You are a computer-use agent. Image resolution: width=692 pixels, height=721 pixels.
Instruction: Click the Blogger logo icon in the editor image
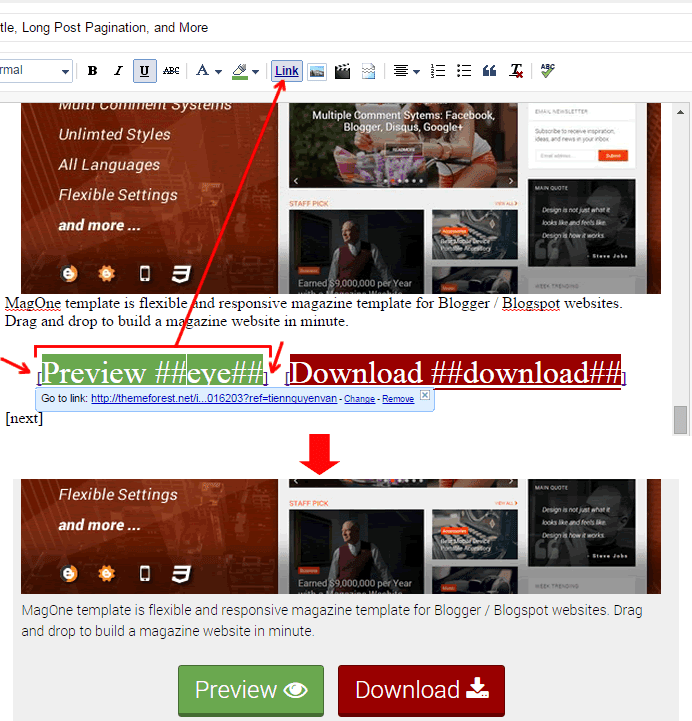click(x=69, y=274)
